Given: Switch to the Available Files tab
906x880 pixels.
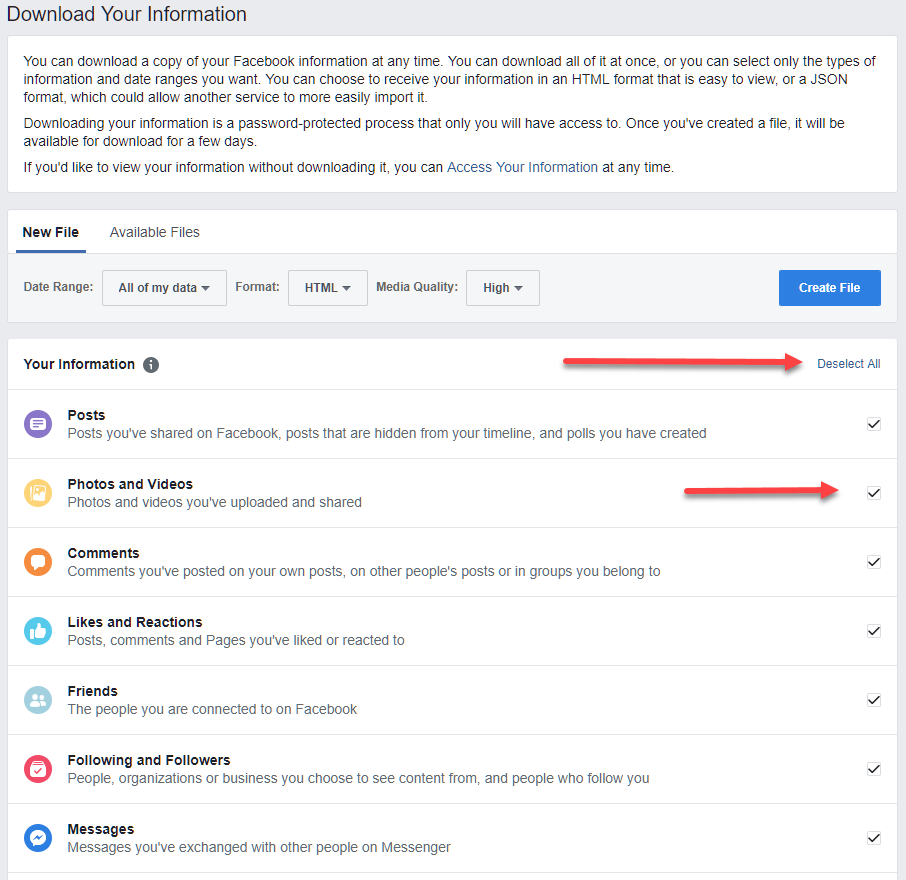Looking at the screenshot, I should [154, 232].
